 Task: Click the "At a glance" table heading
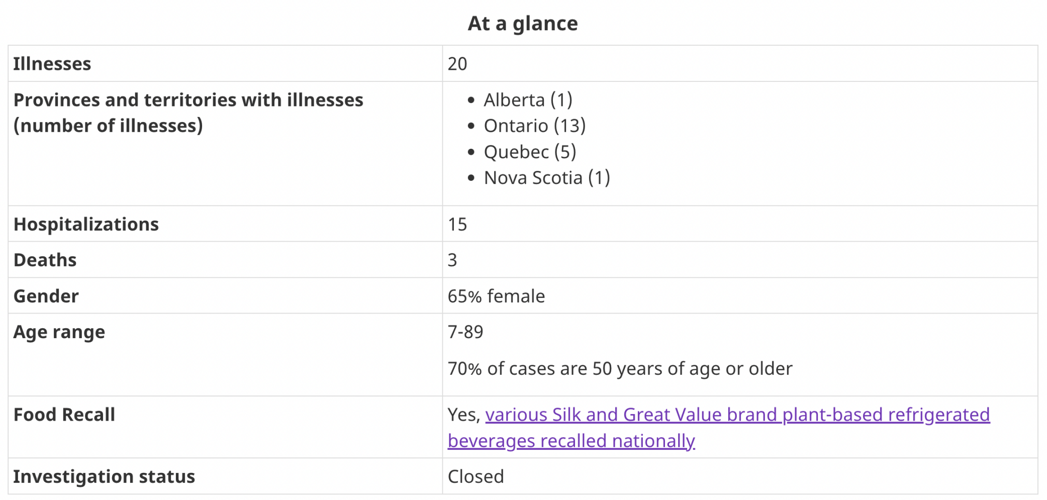click(522, 23)
